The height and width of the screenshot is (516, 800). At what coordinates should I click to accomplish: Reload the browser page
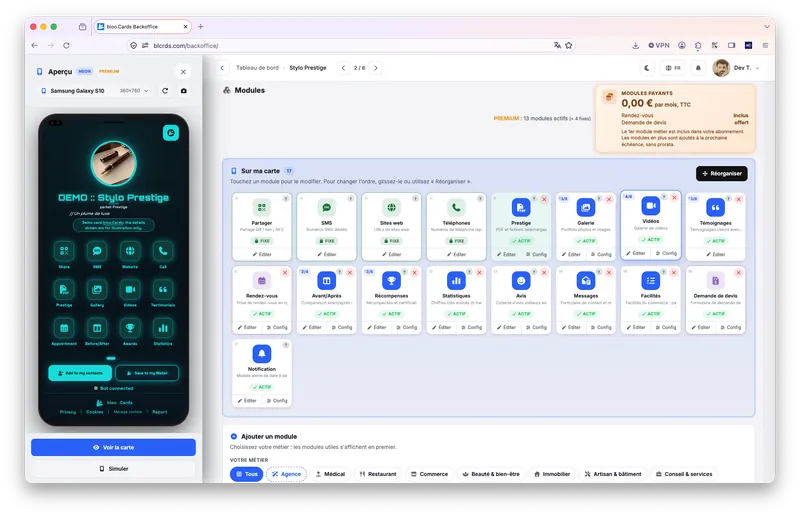pos(66,45)
